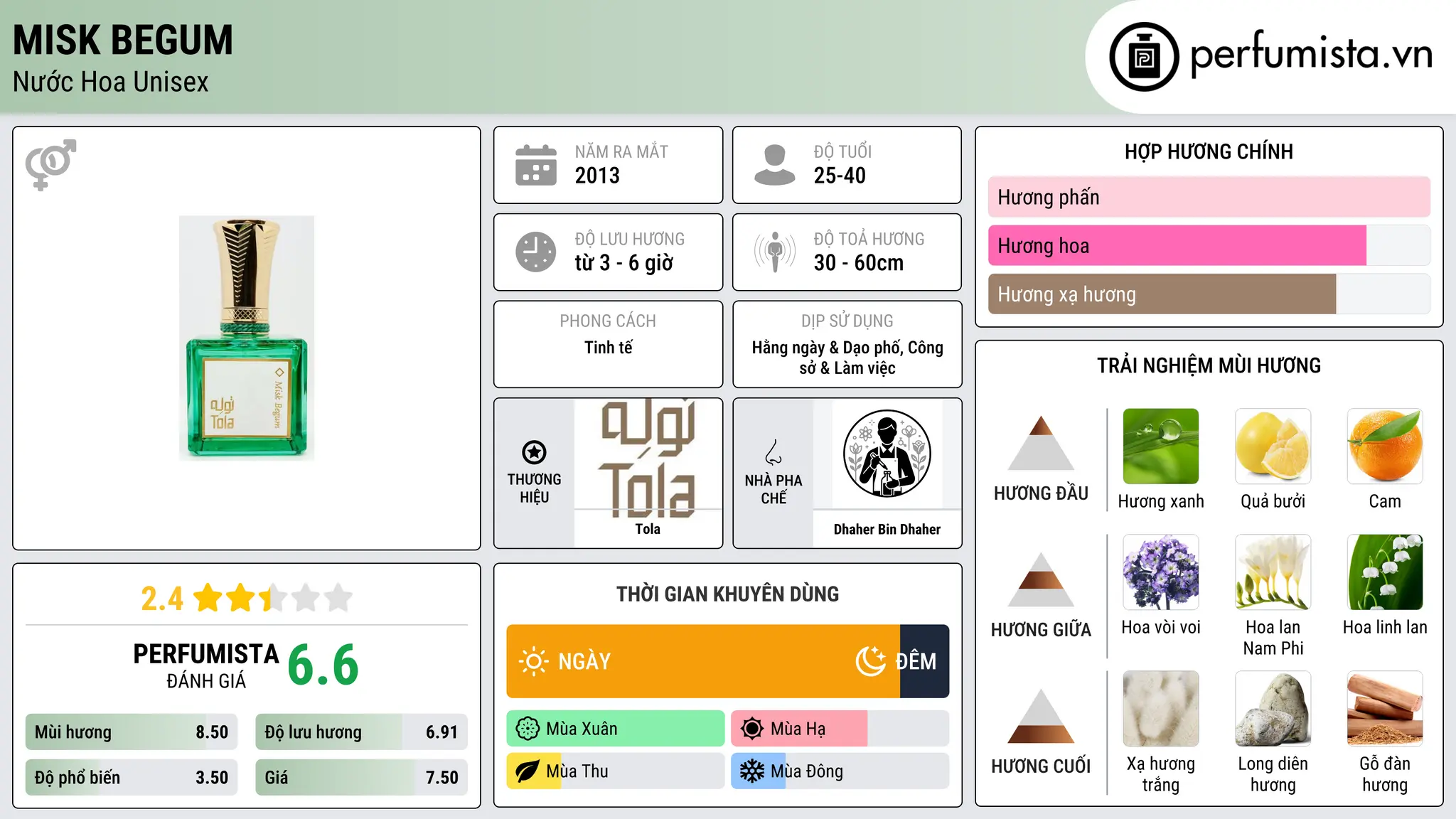Click the nose icon for perfumer
The image size is (1456, 819).
773,452
